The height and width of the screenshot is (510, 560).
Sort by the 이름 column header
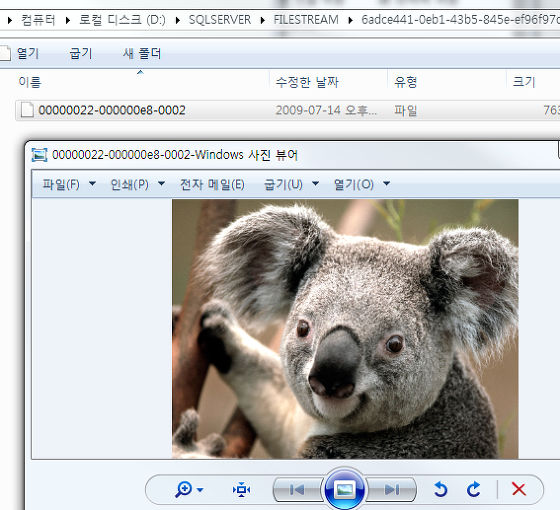(30, 82)
